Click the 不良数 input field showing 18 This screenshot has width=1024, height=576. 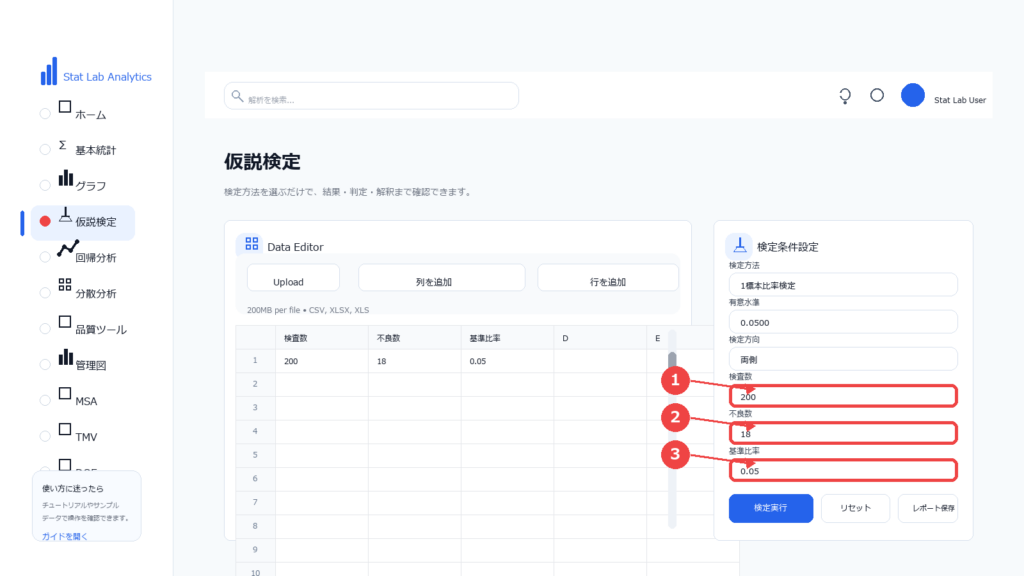[x=843, y=433]
